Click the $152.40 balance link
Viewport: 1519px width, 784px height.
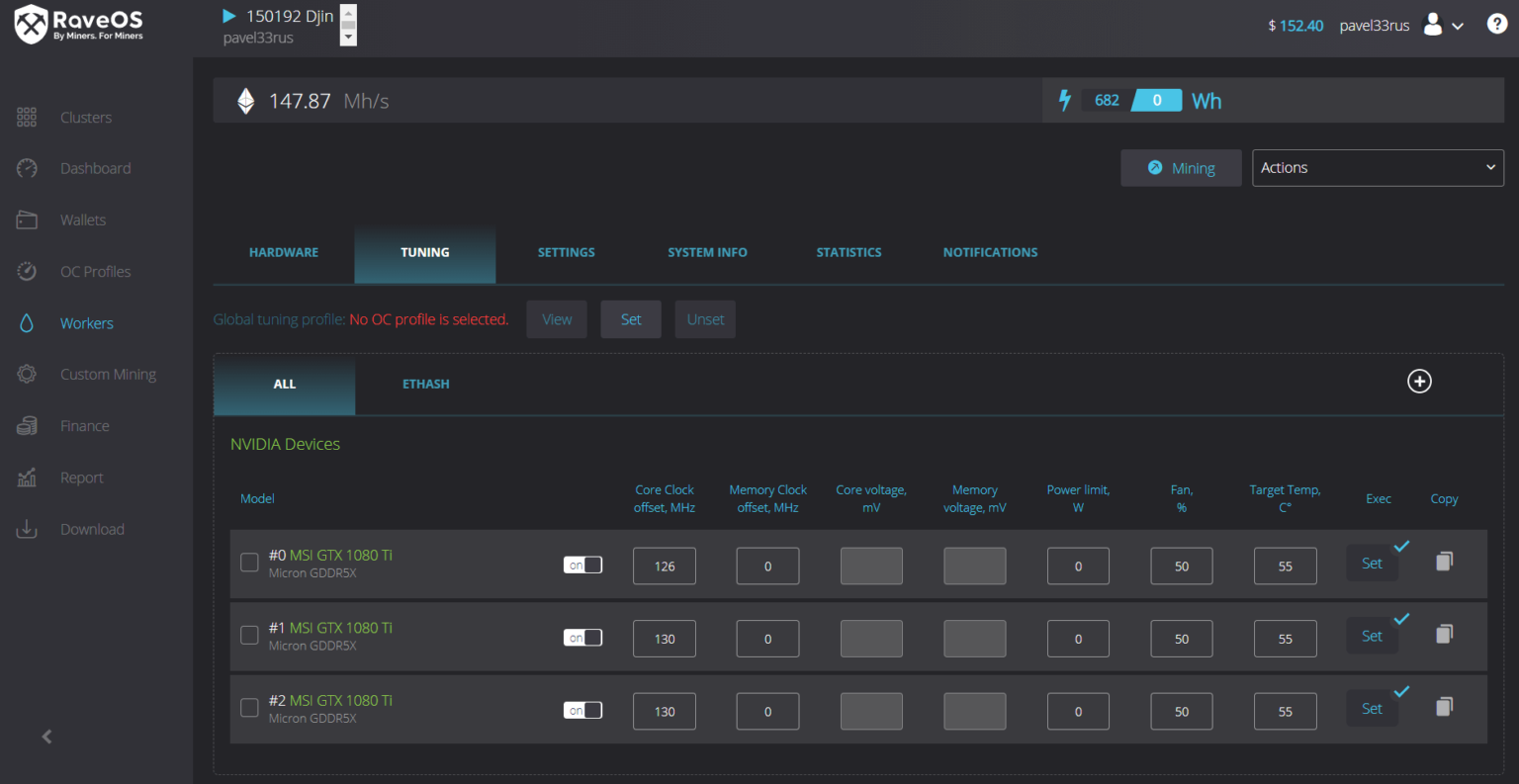[x=1296, y=26]
